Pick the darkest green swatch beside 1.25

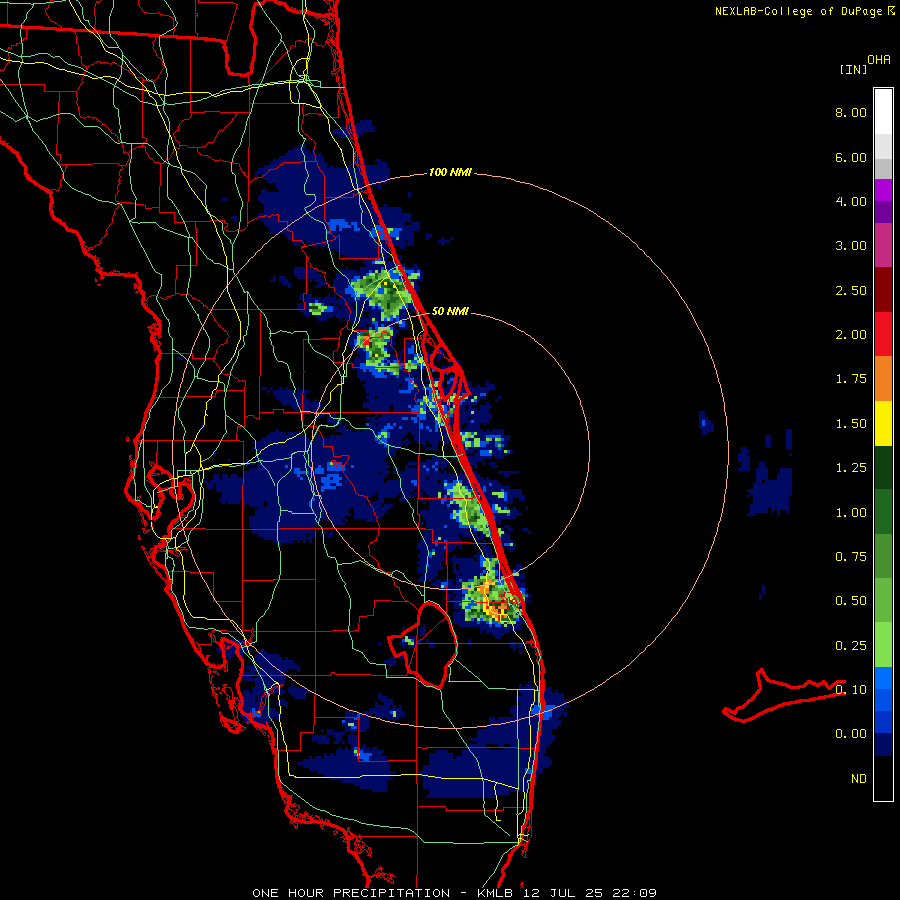[883, 467]
